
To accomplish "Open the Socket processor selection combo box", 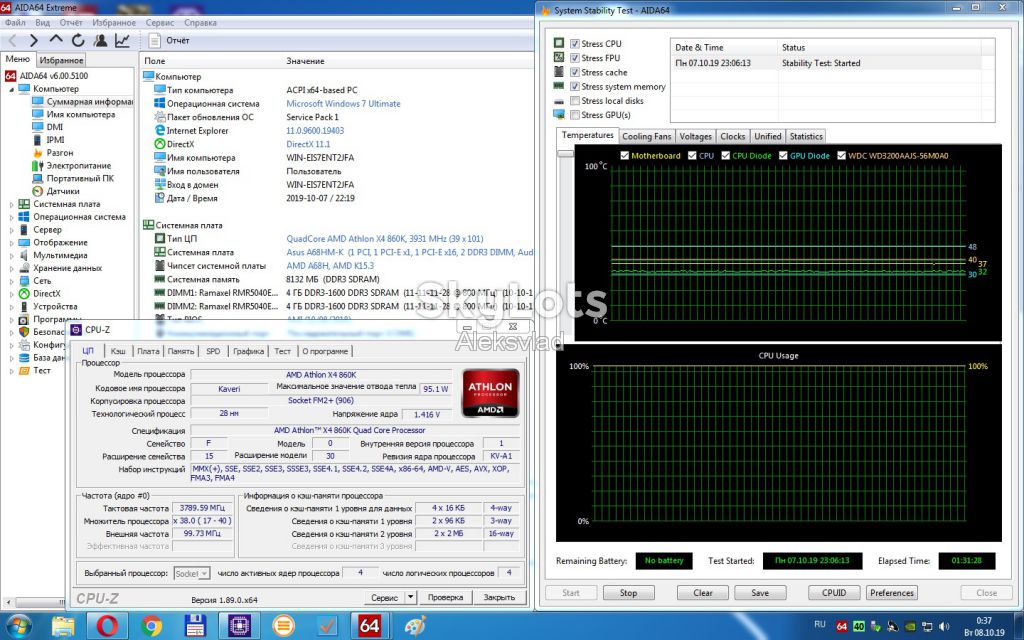I will (x=191, y=573).
